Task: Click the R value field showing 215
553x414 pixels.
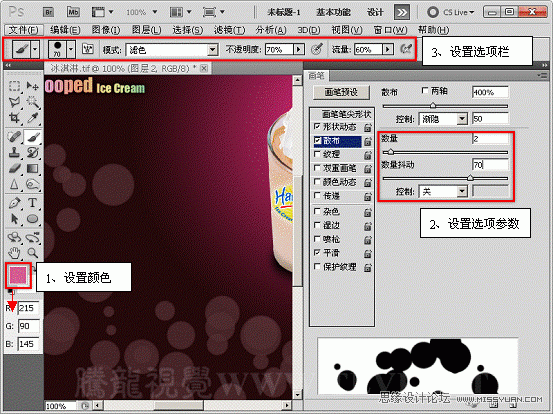Action: click(x=29, y=308)
